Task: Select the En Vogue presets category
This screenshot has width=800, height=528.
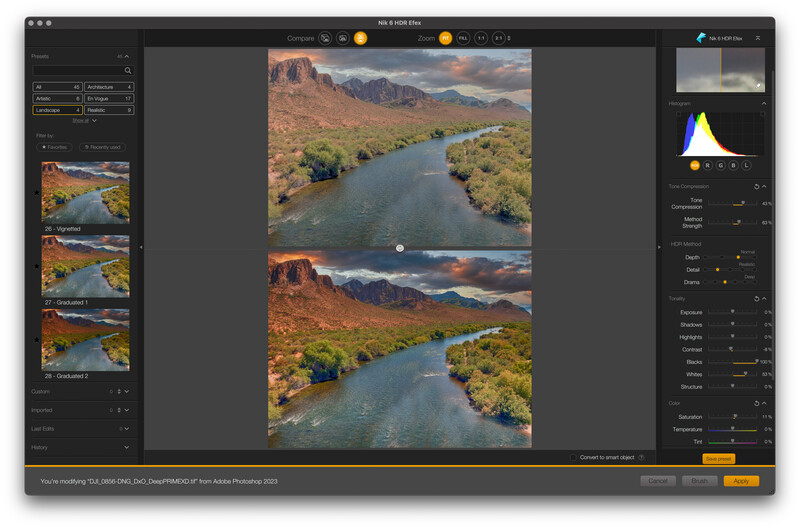Action: click(x=109, y=98)
